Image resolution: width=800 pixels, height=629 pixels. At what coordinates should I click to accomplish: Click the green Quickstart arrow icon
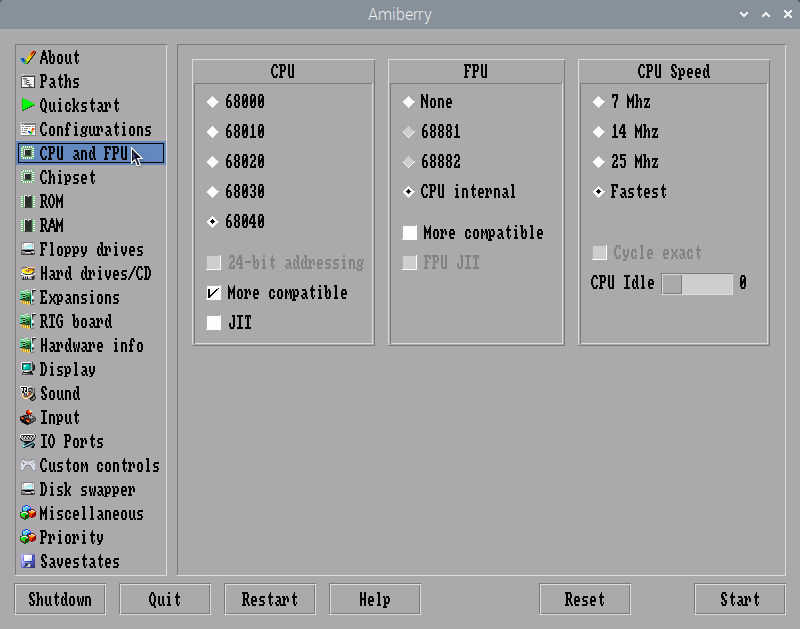tap(28, 105)
